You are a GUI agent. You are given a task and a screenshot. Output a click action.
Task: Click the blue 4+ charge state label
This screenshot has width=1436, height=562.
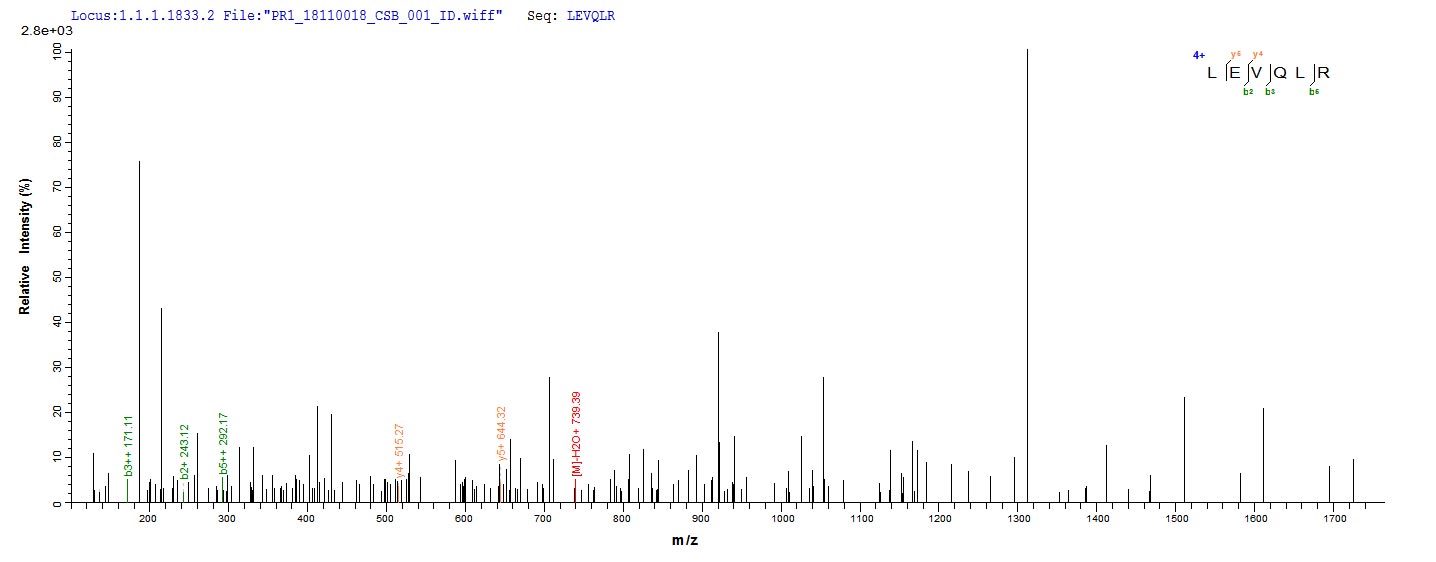[1198, 56]
